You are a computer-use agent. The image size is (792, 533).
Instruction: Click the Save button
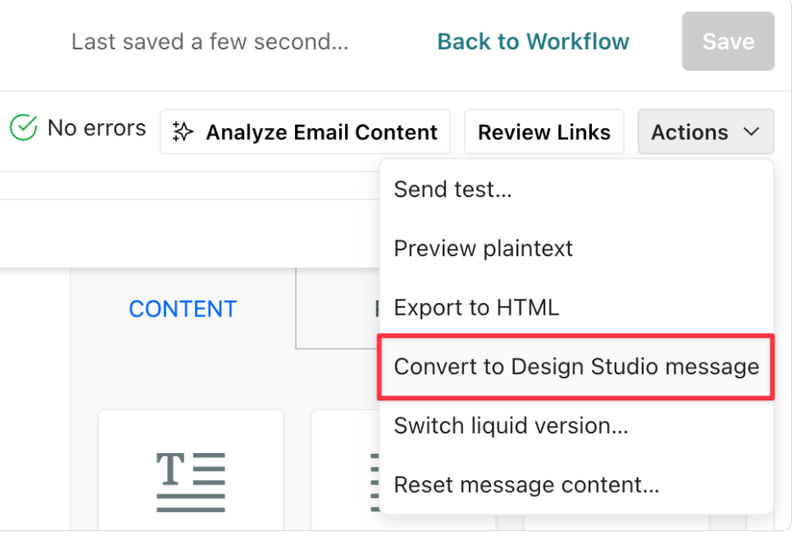(x=728, y=41)
